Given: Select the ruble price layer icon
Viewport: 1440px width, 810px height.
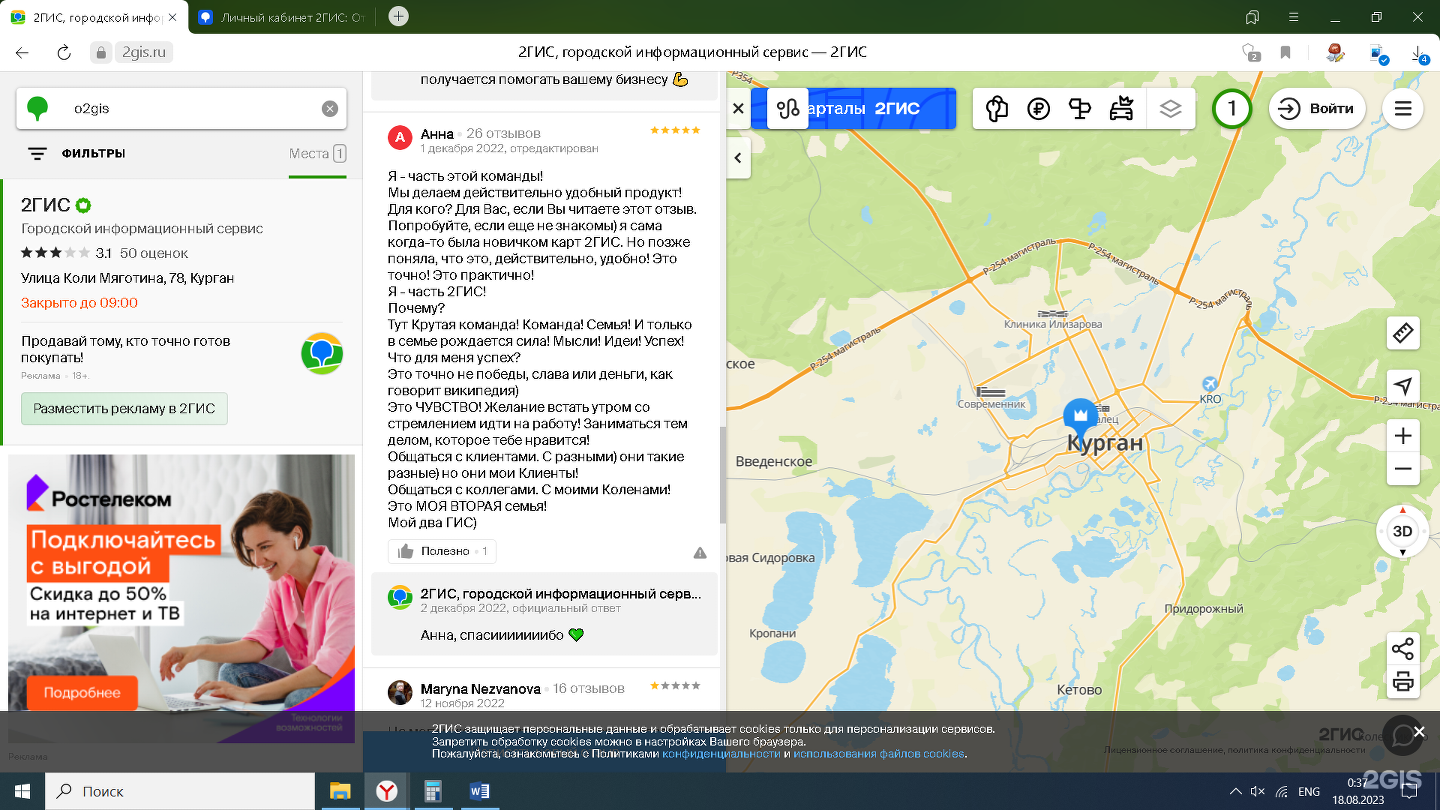Looking at the screenshot, I should 1039,109.
